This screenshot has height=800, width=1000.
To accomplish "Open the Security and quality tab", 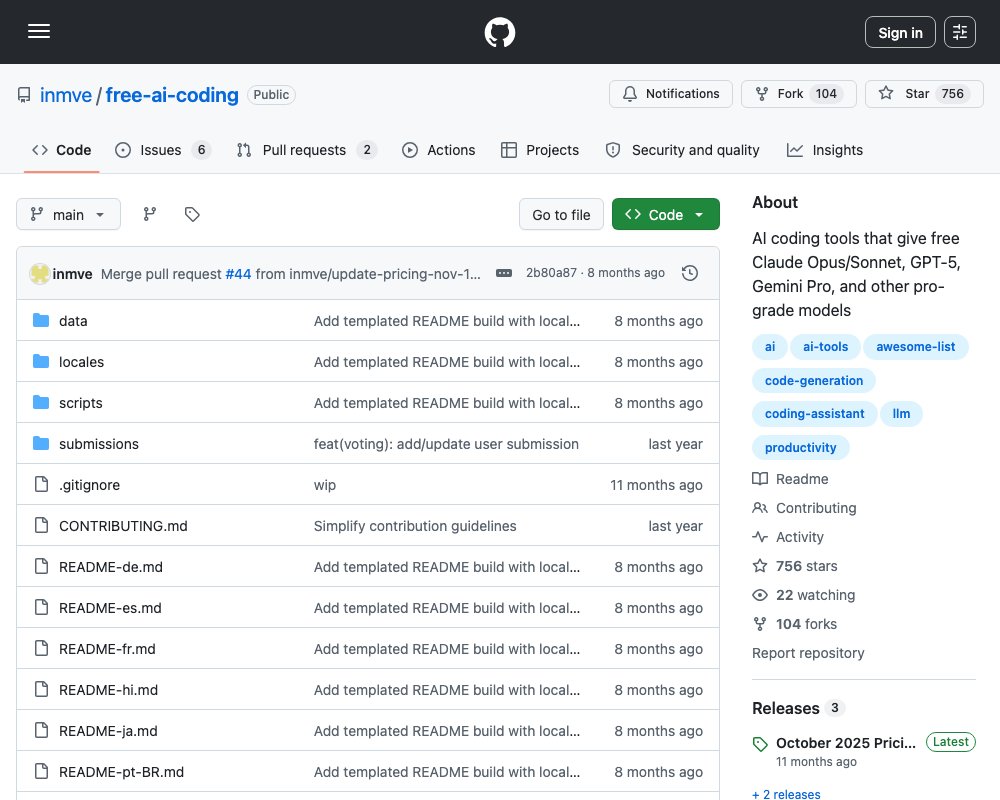I will click(682, 150).
